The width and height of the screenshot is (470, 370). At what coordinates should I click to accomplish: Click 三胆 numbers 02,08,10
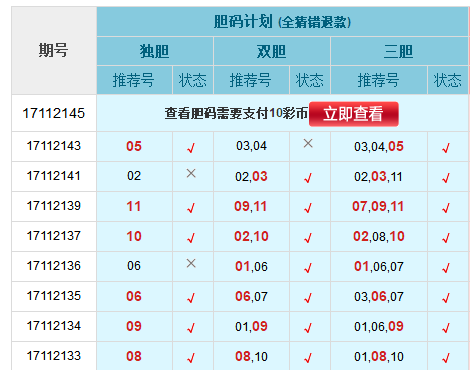(379, 236)
